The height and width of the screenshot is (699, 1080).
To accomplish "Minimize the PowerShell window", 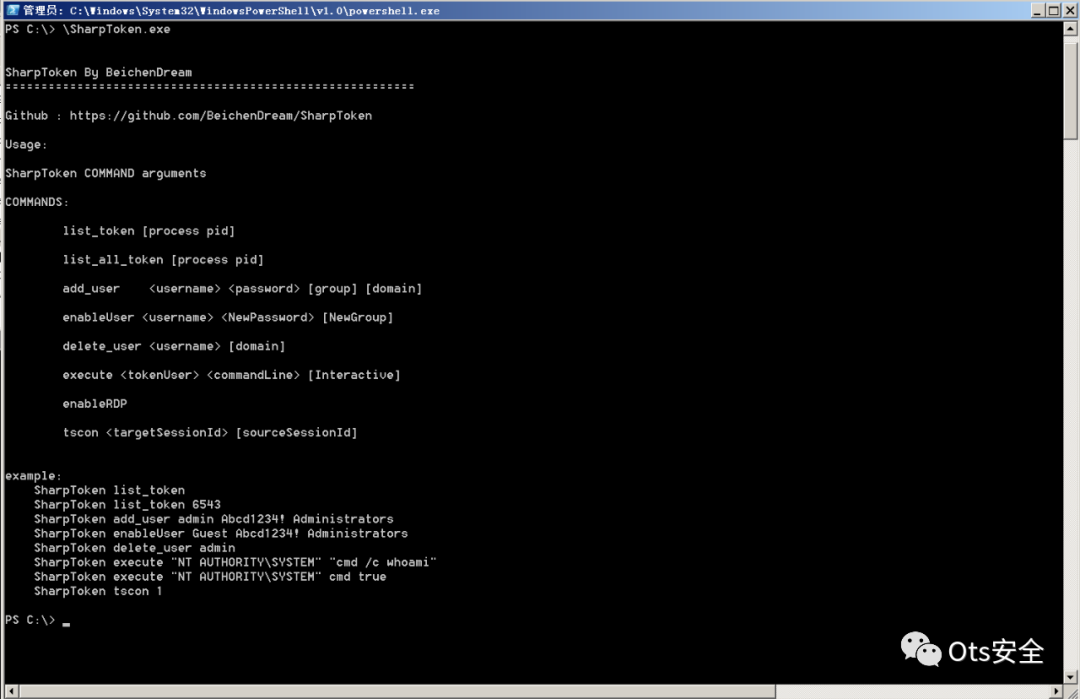I will click(x=1037, y=10).
